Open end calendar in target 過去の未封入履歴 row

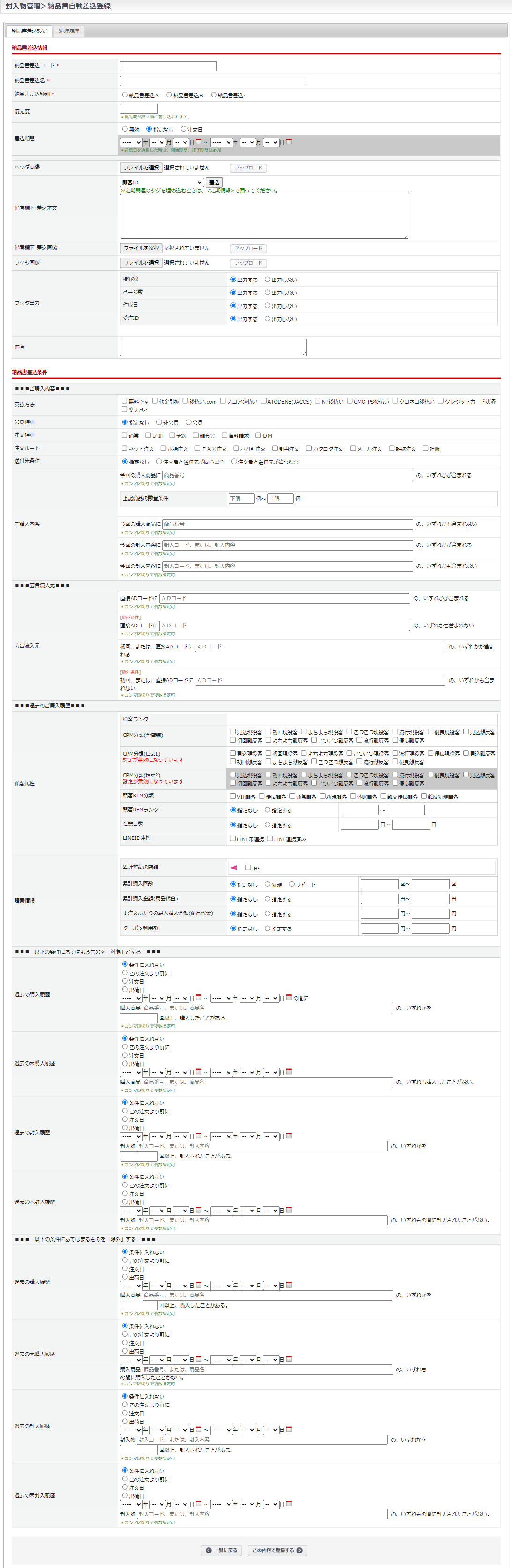[289, 1210]
